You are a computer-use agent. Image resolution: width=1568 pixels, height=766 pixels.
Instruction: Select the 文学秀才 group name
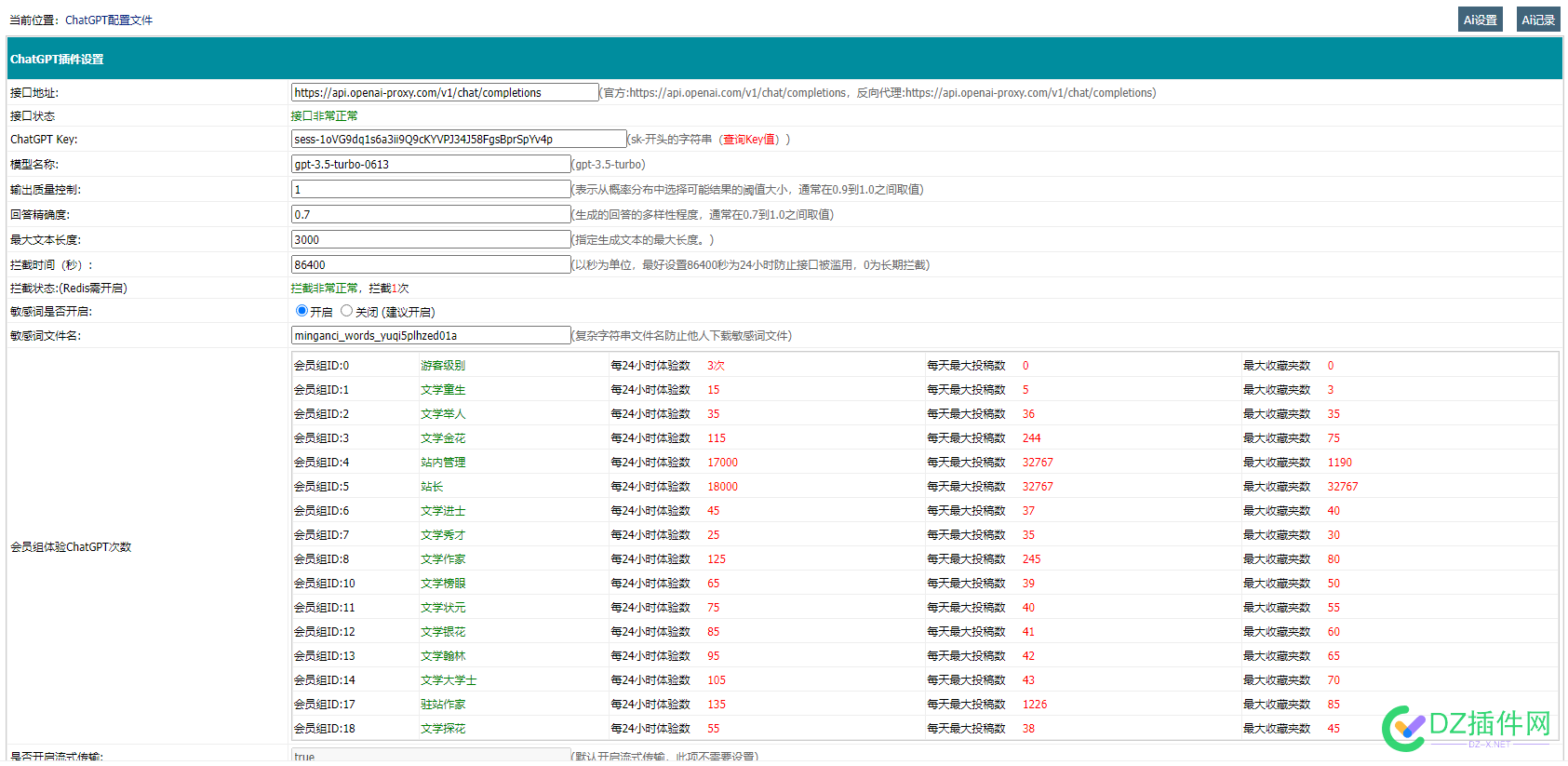click(x=443, y=535)
